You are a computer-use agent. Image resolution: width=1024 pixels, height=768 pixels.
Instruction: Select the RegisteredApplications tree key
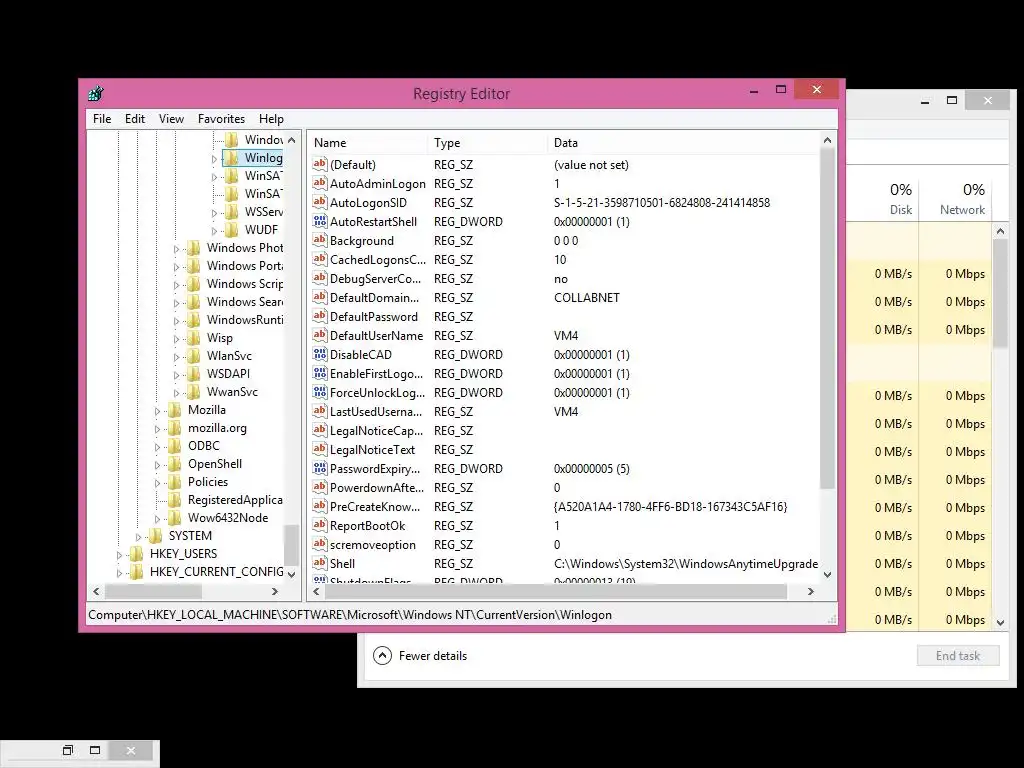235,500
